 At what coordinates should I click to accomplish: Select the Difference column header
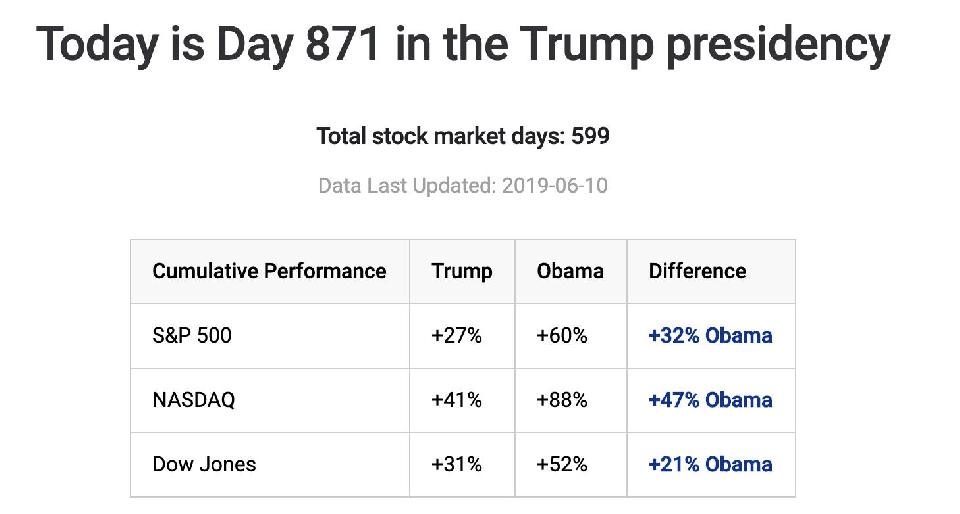[x=697, y=271]
